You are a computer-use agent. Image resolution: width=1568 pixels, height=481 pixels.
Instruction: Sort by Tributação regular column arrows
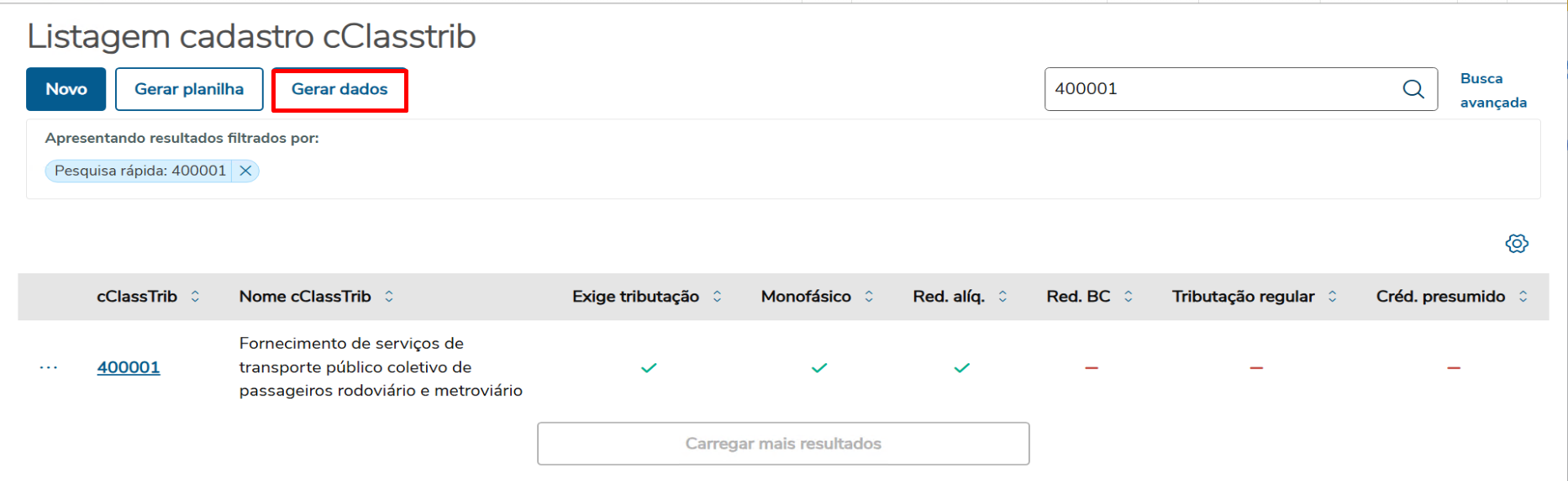tap(1332, 297)
